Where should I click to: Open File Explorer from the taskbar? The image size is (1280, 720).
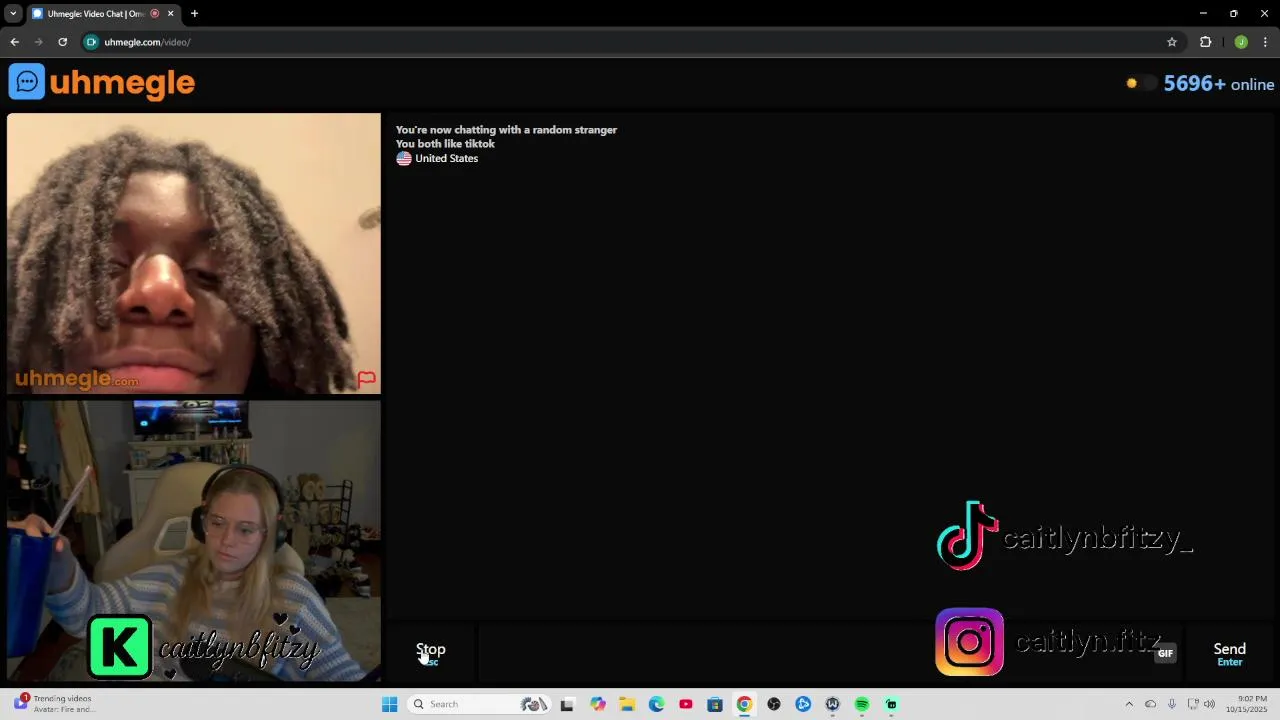(627, 704)
